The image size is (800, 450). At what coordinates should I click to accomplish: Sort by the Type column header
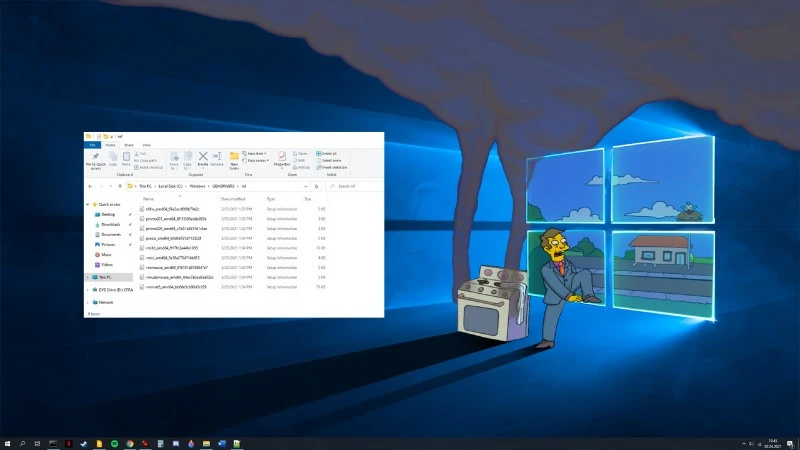pos(271,199)
